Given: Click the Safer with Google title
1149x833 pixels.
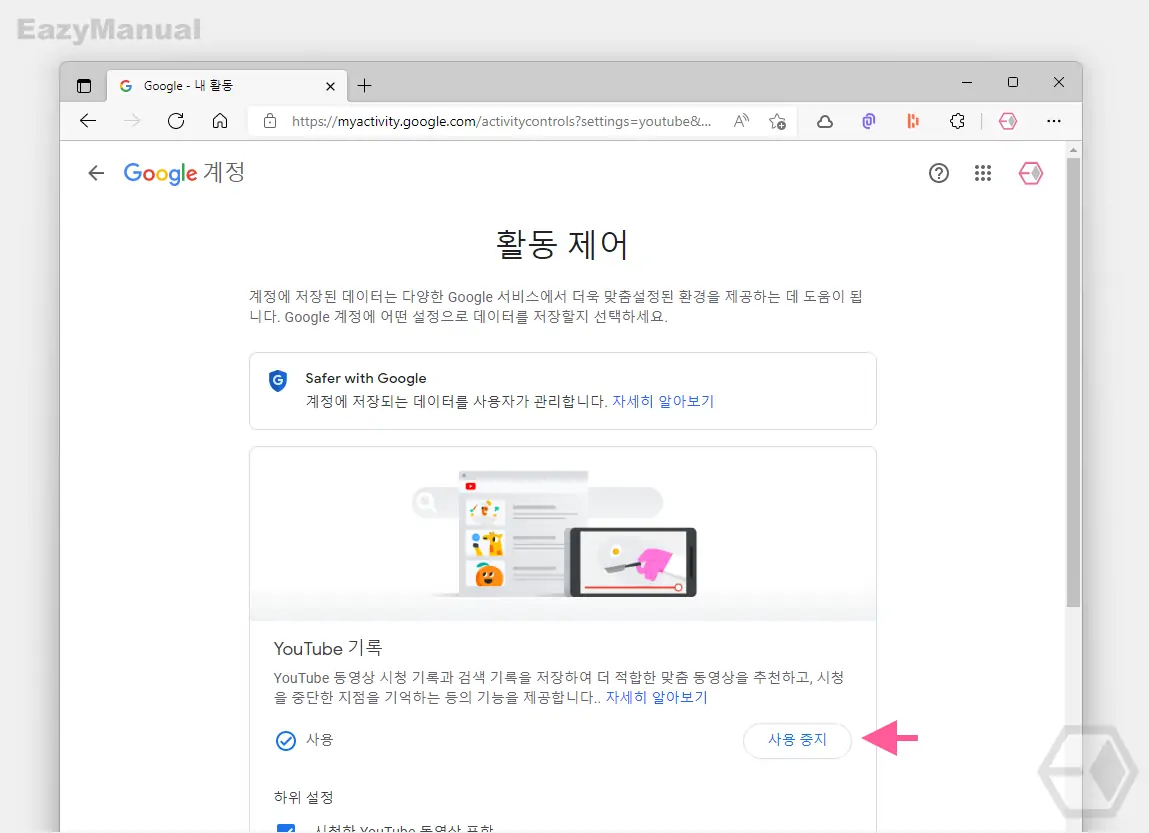Looking at the screenshot, I should [366, 378].
